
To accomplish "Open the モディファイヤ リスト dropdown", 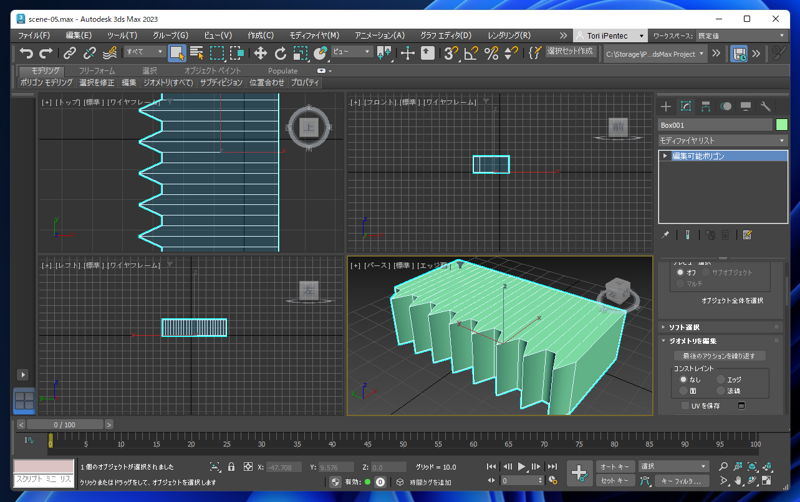I will (722, 140).
